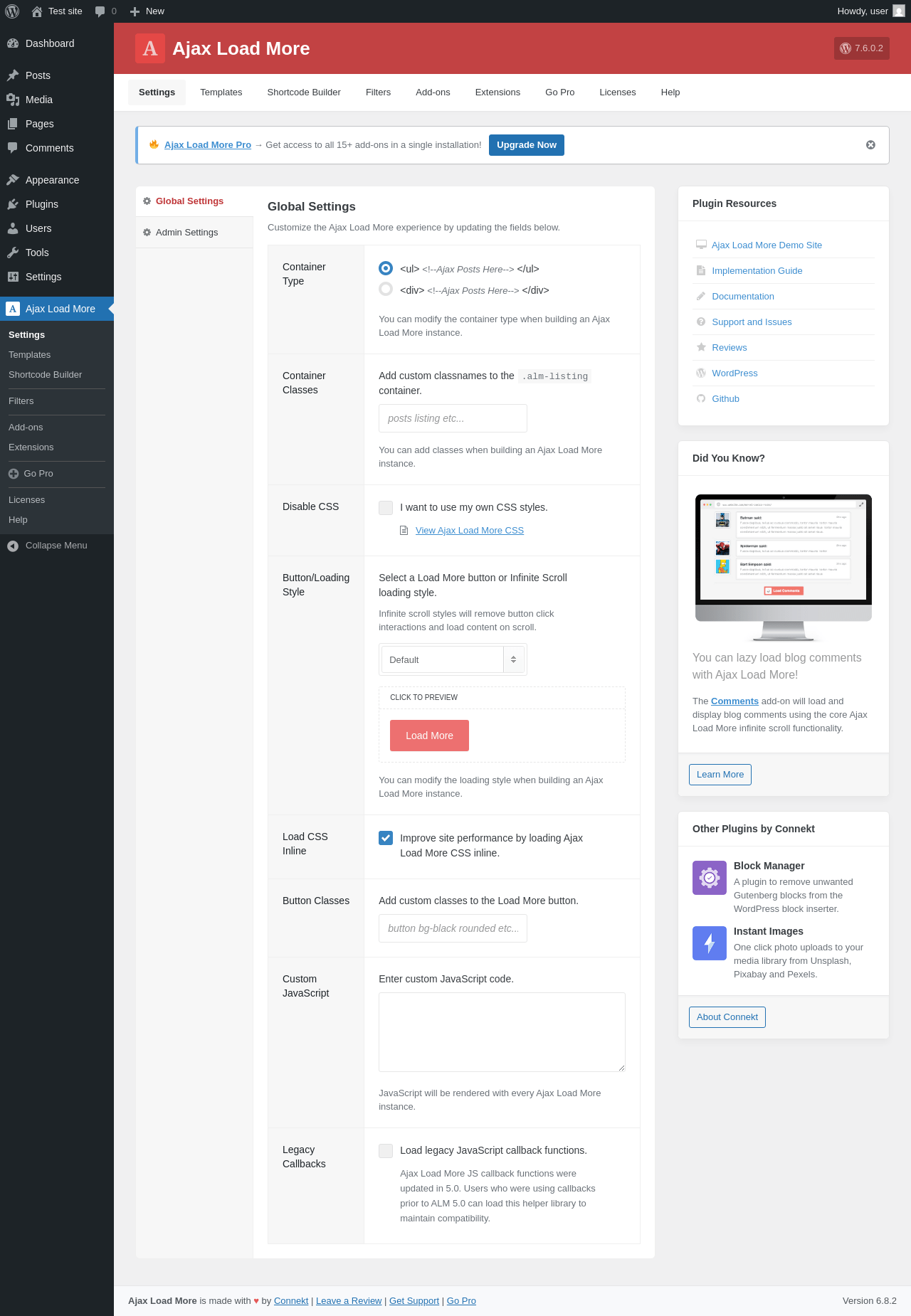Image resolution: width=911 pixels, height=1316 pixels.
Task: Dismiss the Pro upgrade notice with X icon
Action: [x=870, y=145]
